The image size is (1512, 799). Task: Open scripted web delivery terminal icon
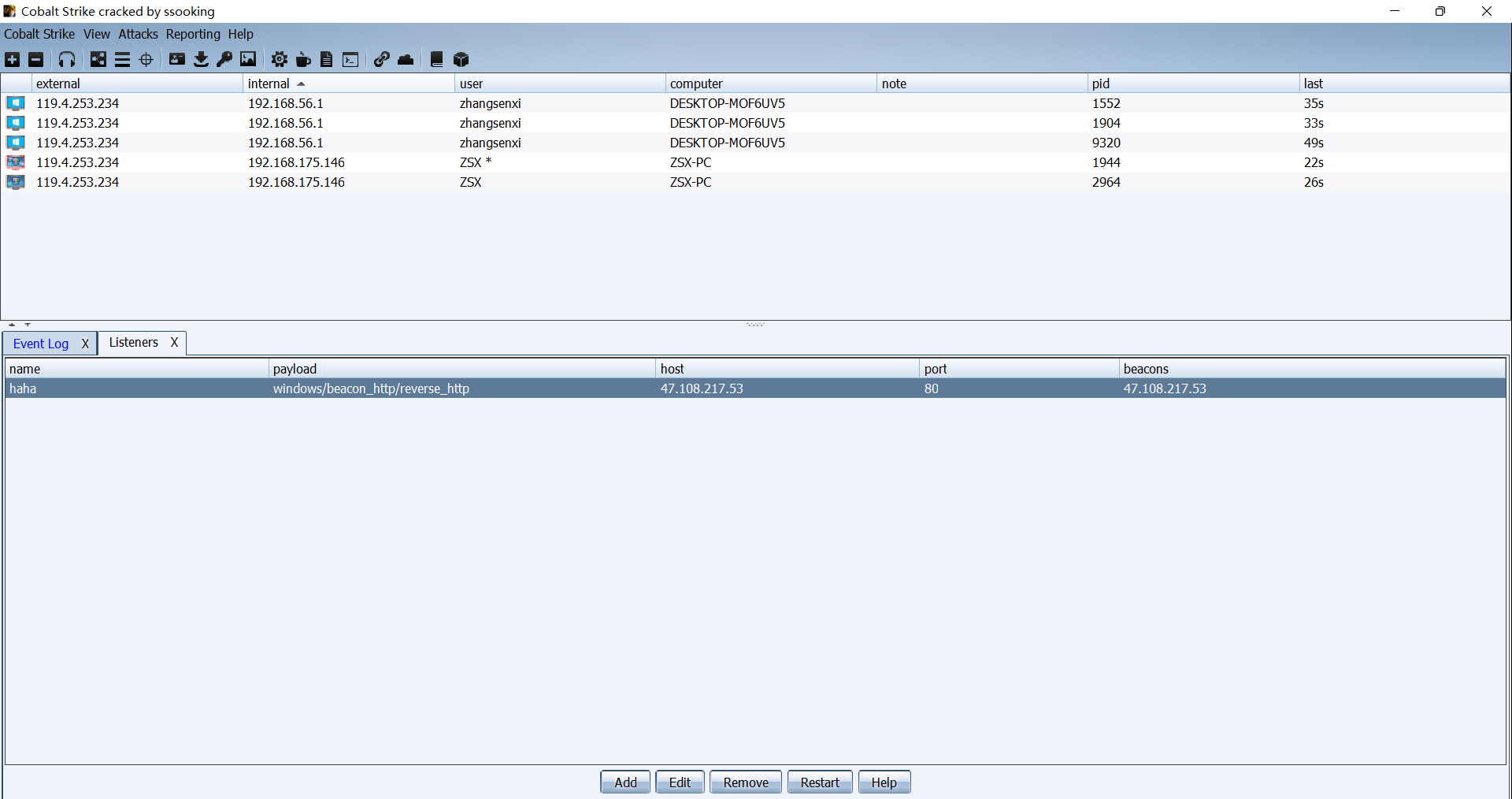click(x=350, y=60)
